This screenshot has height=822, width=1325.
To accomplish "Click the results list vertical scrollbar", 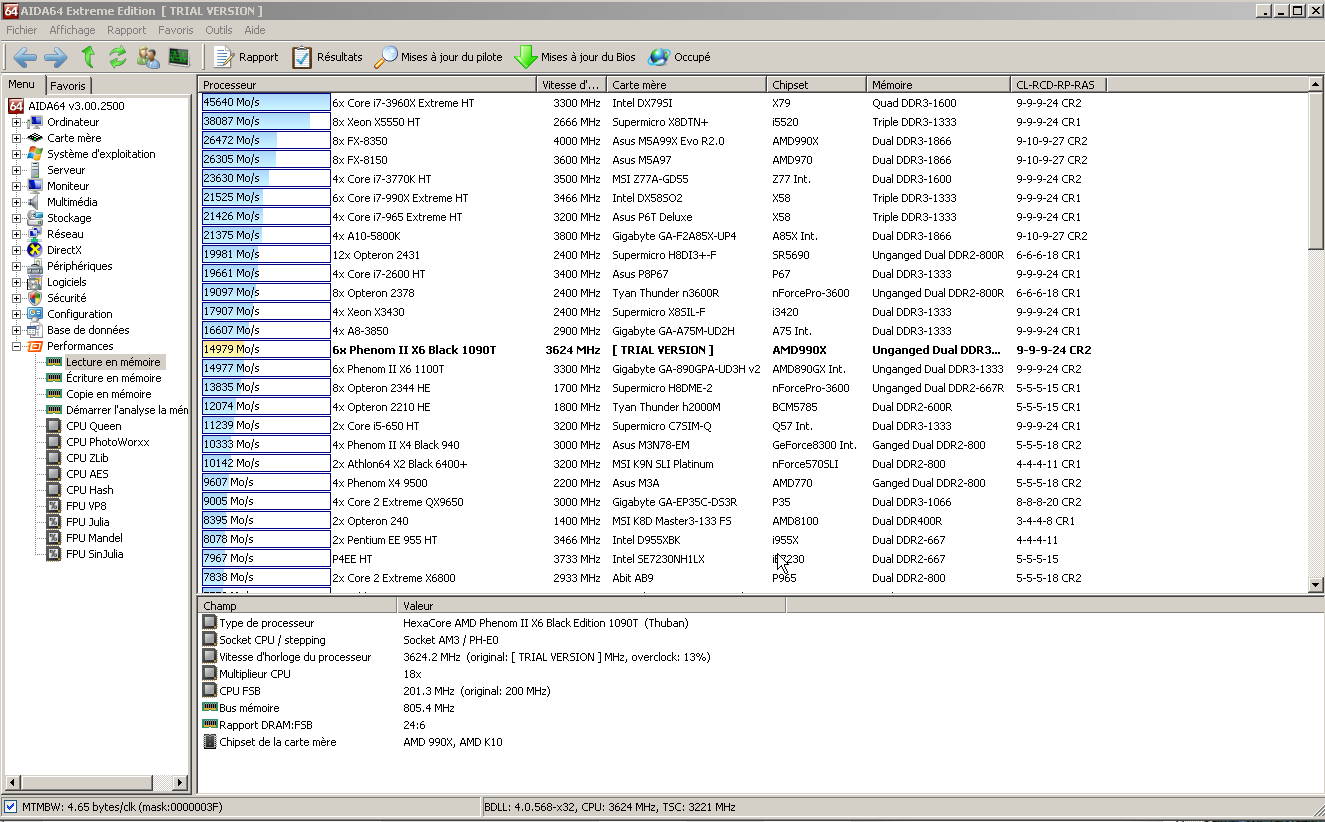I will click(x=1316, y=336).
